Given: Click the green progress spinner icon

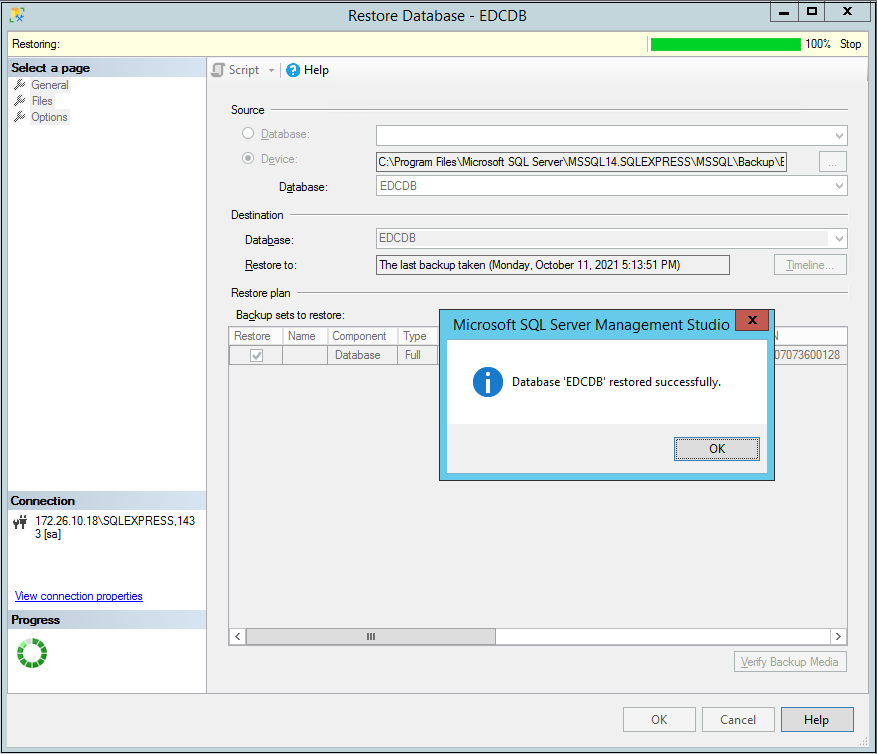Looking at the screenshot, I should pyautogui.click(x=32, y=653).
